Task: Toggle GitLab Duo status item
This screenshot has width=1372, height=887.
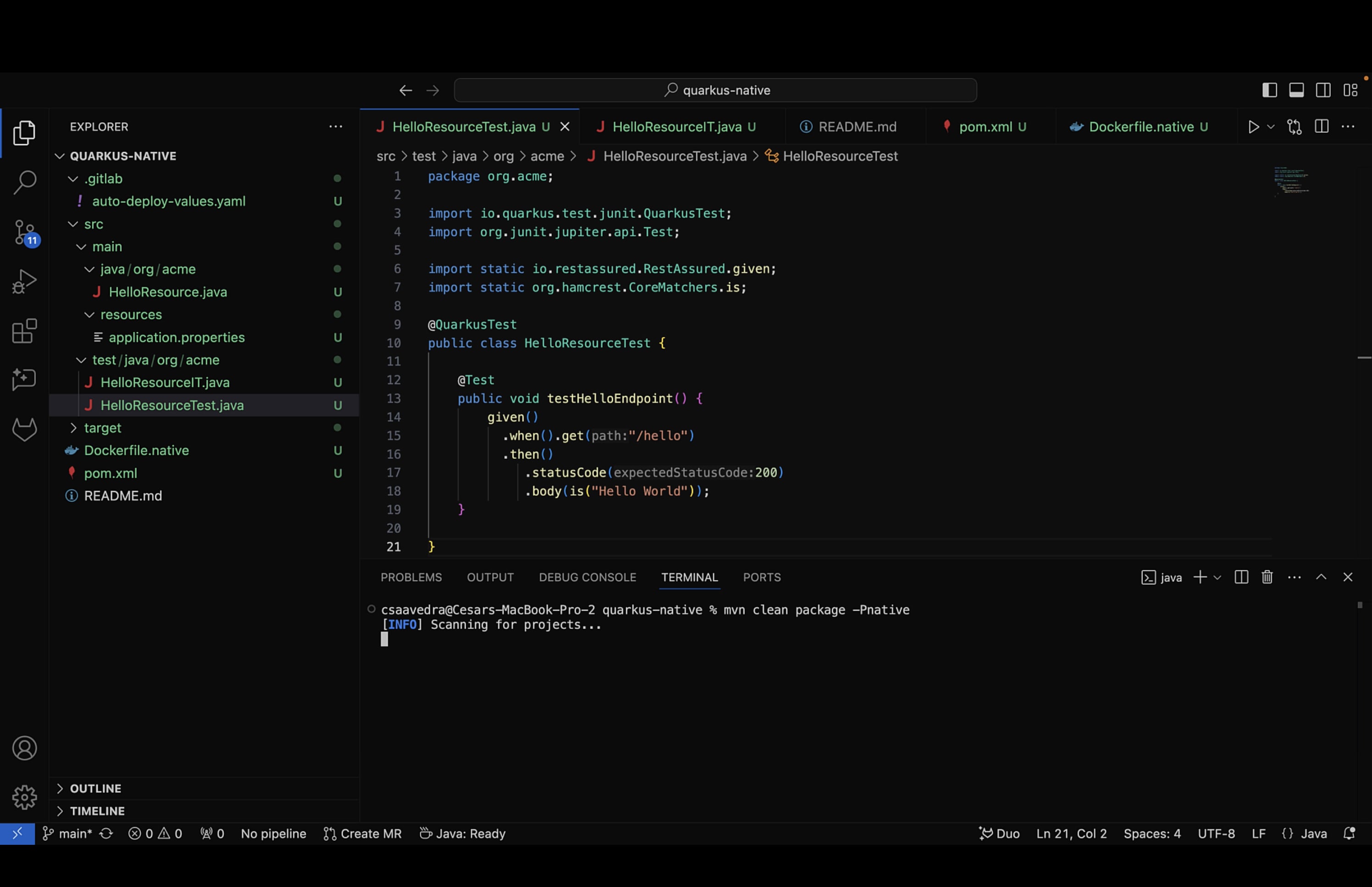Action: tap(999, 833)
